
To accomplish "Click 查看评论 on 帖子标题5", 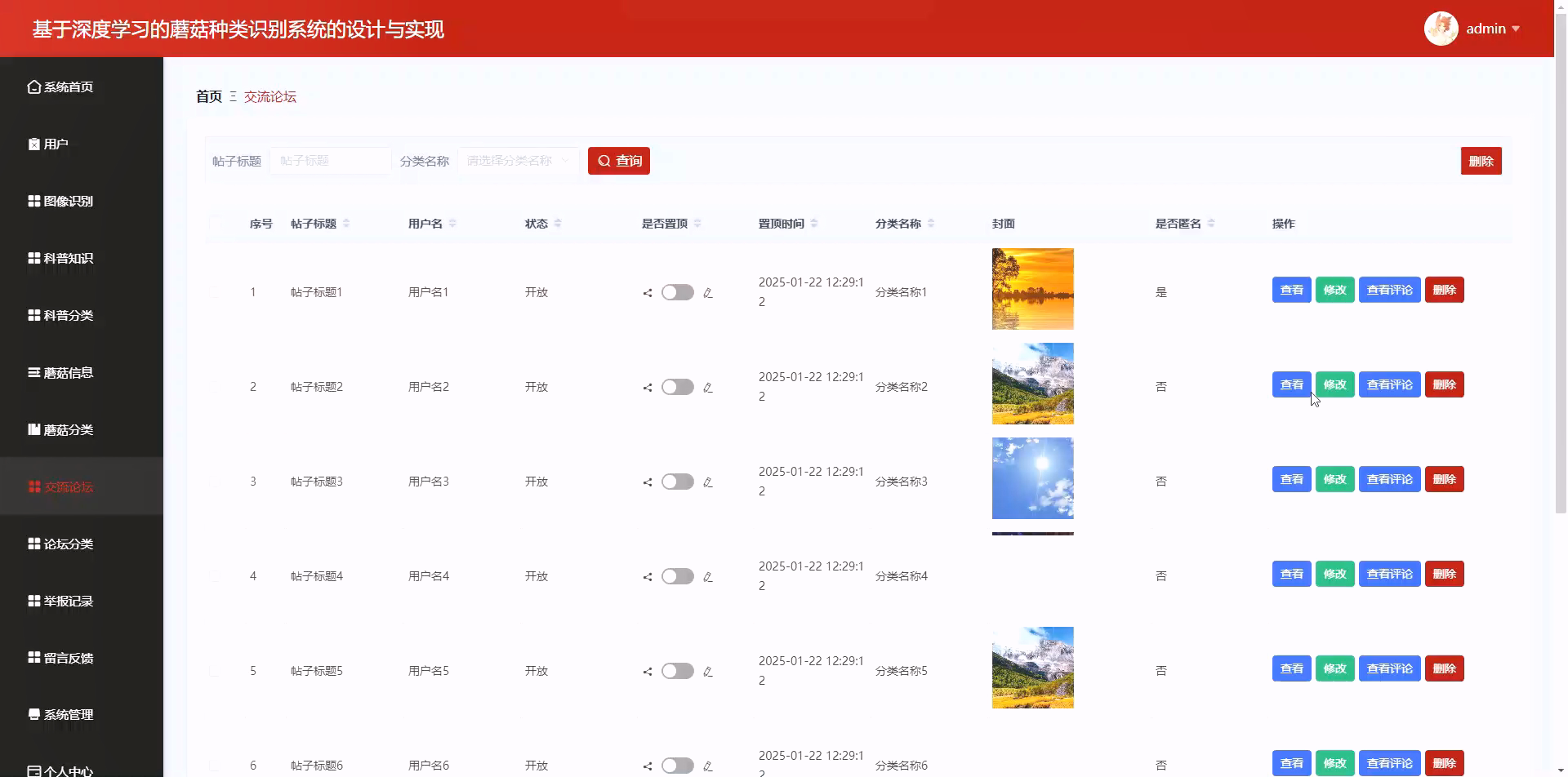I will (x=1389, y=668).
